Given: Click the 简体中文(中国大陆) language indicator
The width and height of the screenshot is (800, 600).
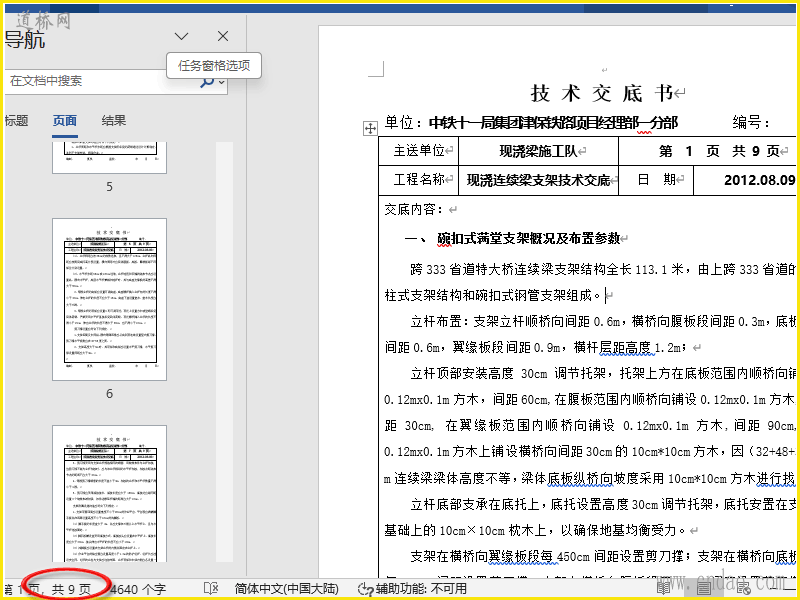Looking at the screenshot, I should (x=286, y=589).
